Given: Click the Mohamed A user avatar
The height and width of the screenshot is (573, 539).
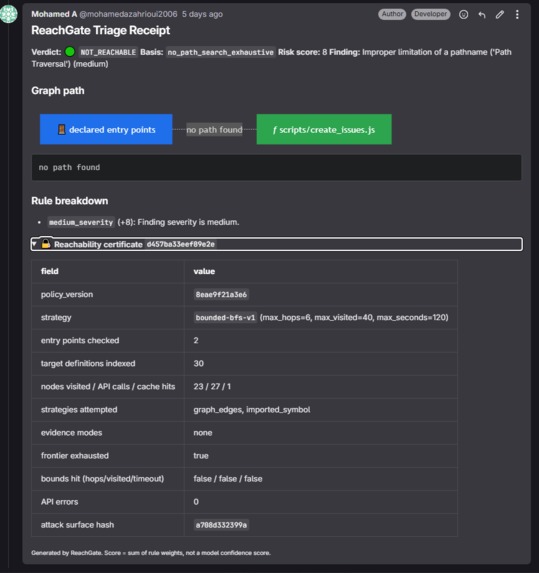Looking at the screenshot, I should coord(9,14).
